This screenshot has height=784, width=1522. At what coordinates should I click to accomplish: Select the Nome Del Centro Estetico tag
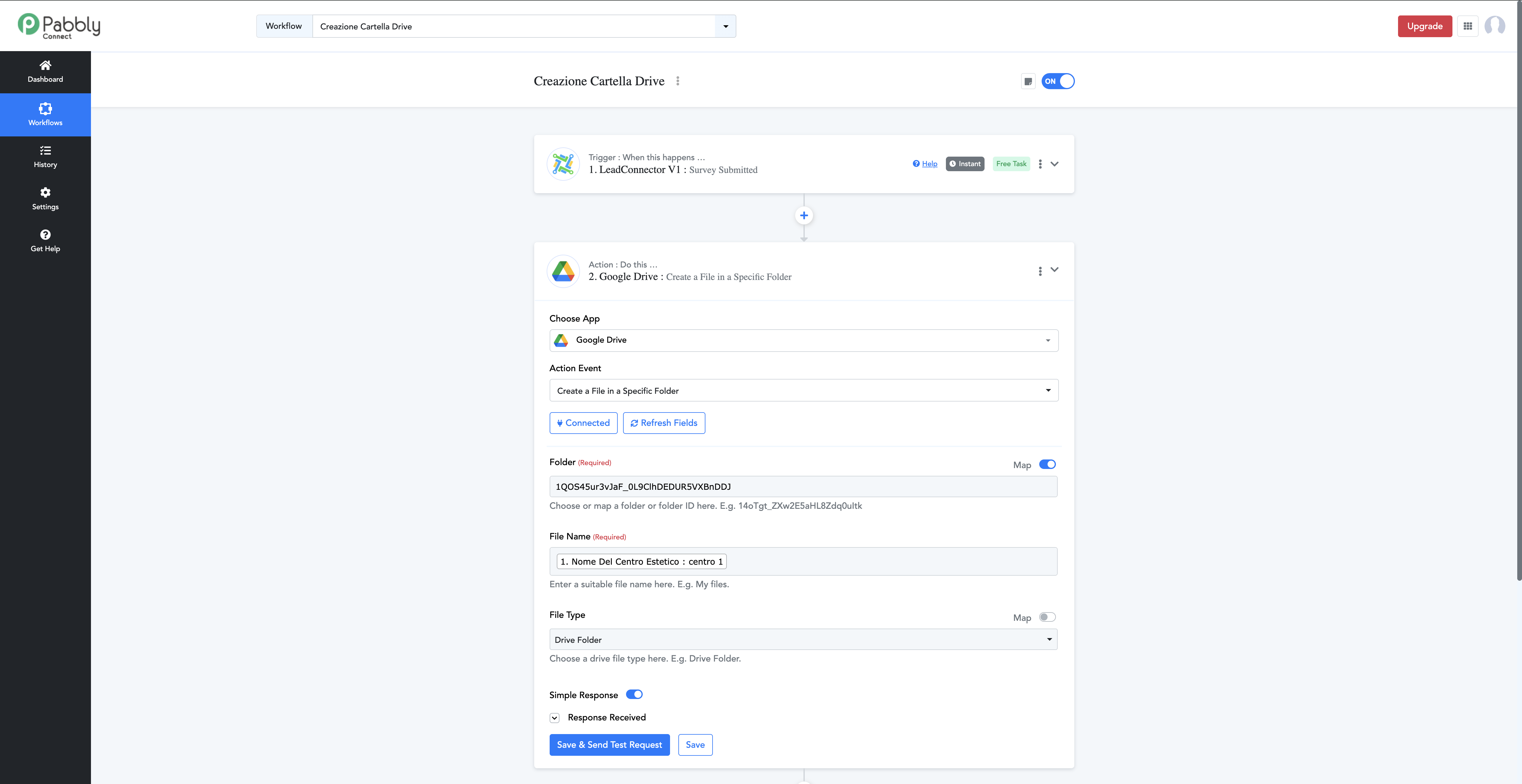pyautogui.click(x=642, y=562)
